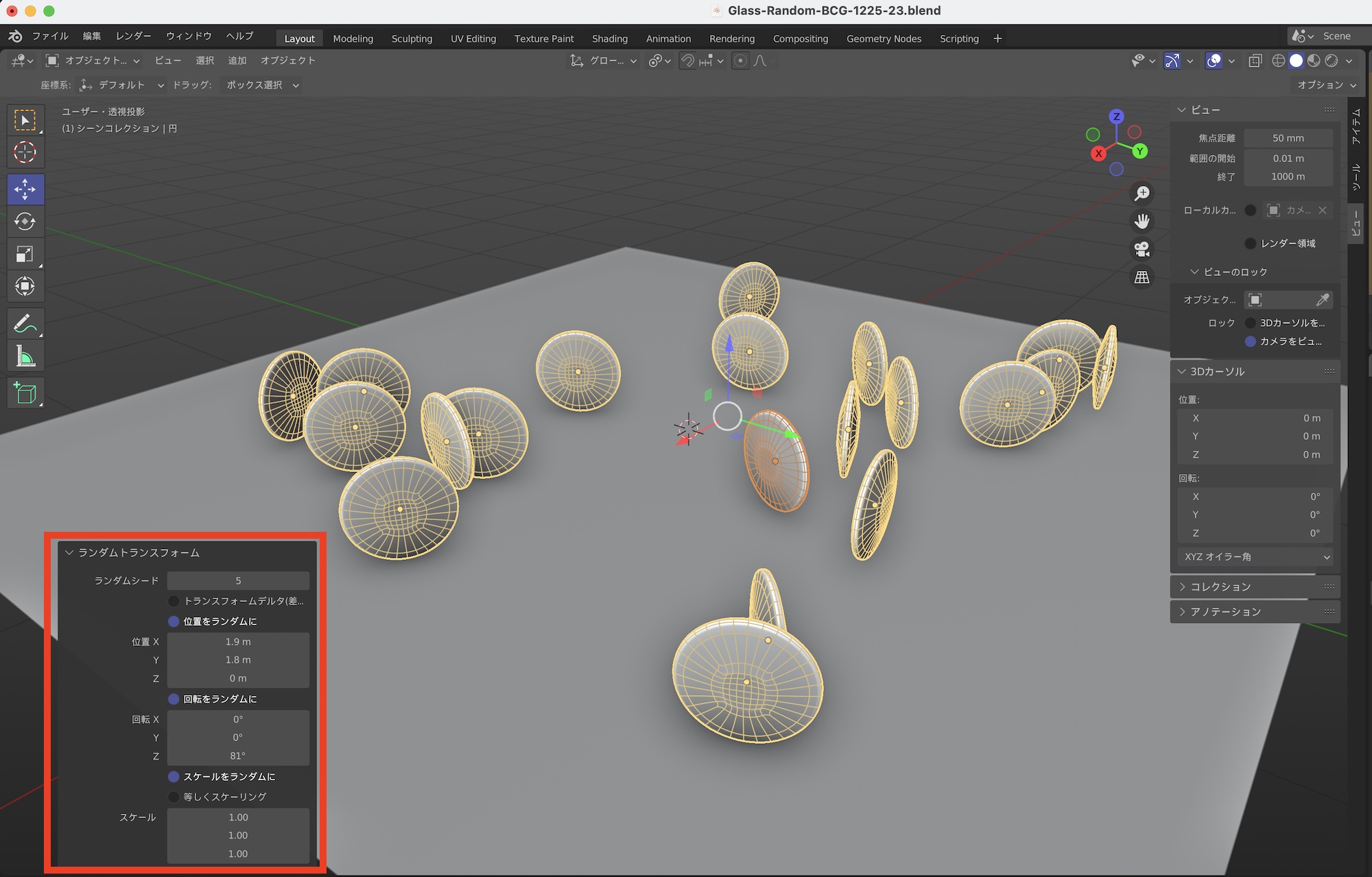This screenshot has width=1372, height=877.
Task: Enable トランスフォームデルタ checkbox
Action: pos(174,601)
